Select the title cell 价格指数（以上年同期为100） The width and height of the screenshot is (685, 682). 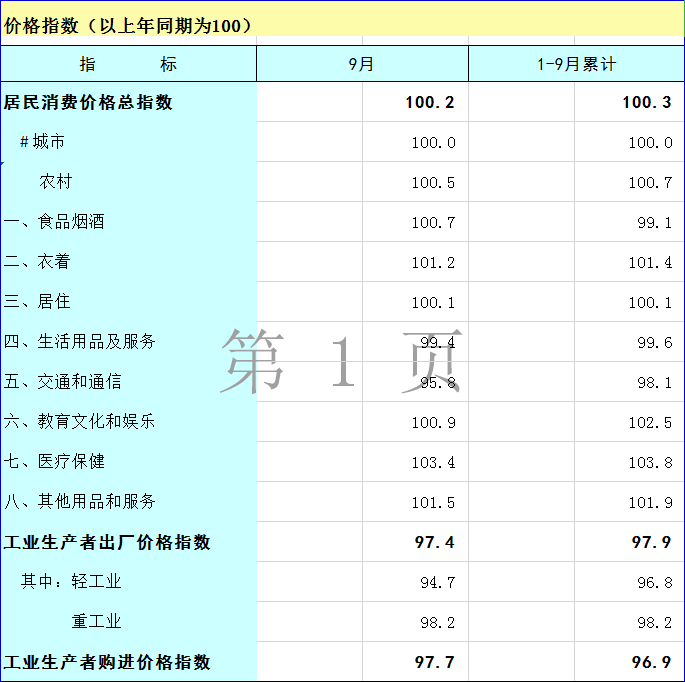(x=128, y=26)
